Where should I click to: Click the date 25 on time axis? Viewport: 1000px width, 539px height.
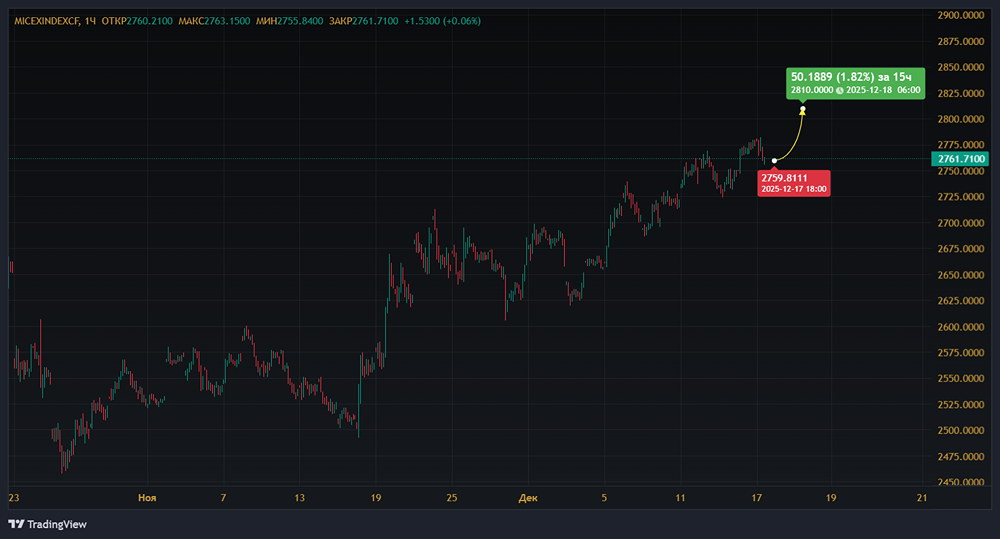click(x=452, y=498)
